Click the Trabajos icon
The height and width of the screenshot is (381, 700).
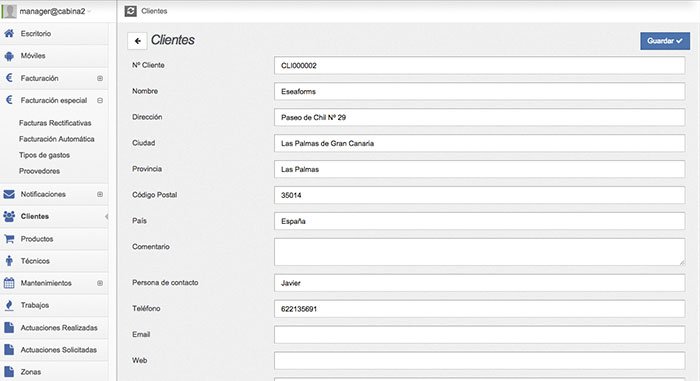pos(9,305)
